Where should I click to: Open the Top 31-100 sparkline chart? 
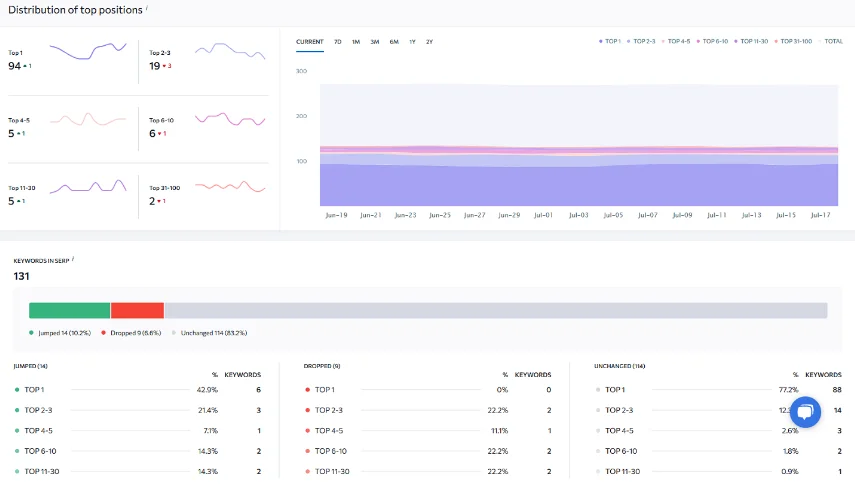[x=230, y=187]
